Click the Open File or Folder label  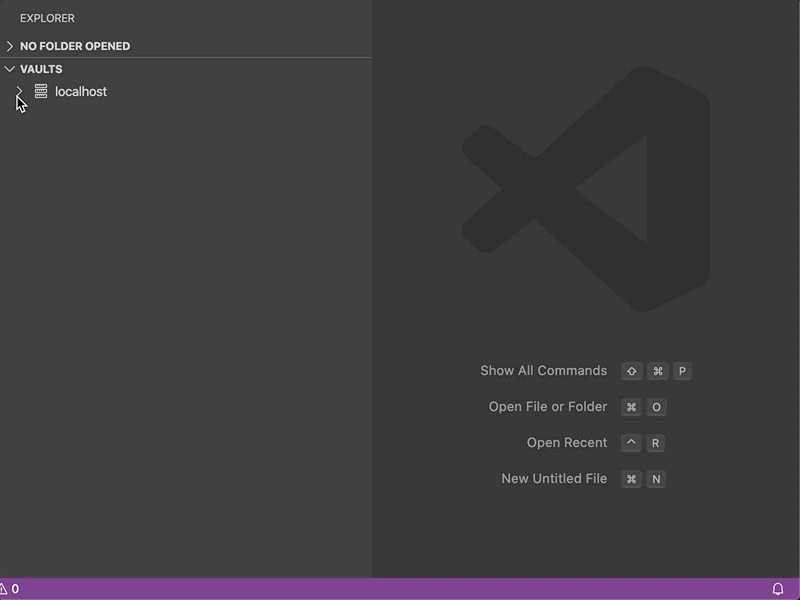tap(547, 407)
